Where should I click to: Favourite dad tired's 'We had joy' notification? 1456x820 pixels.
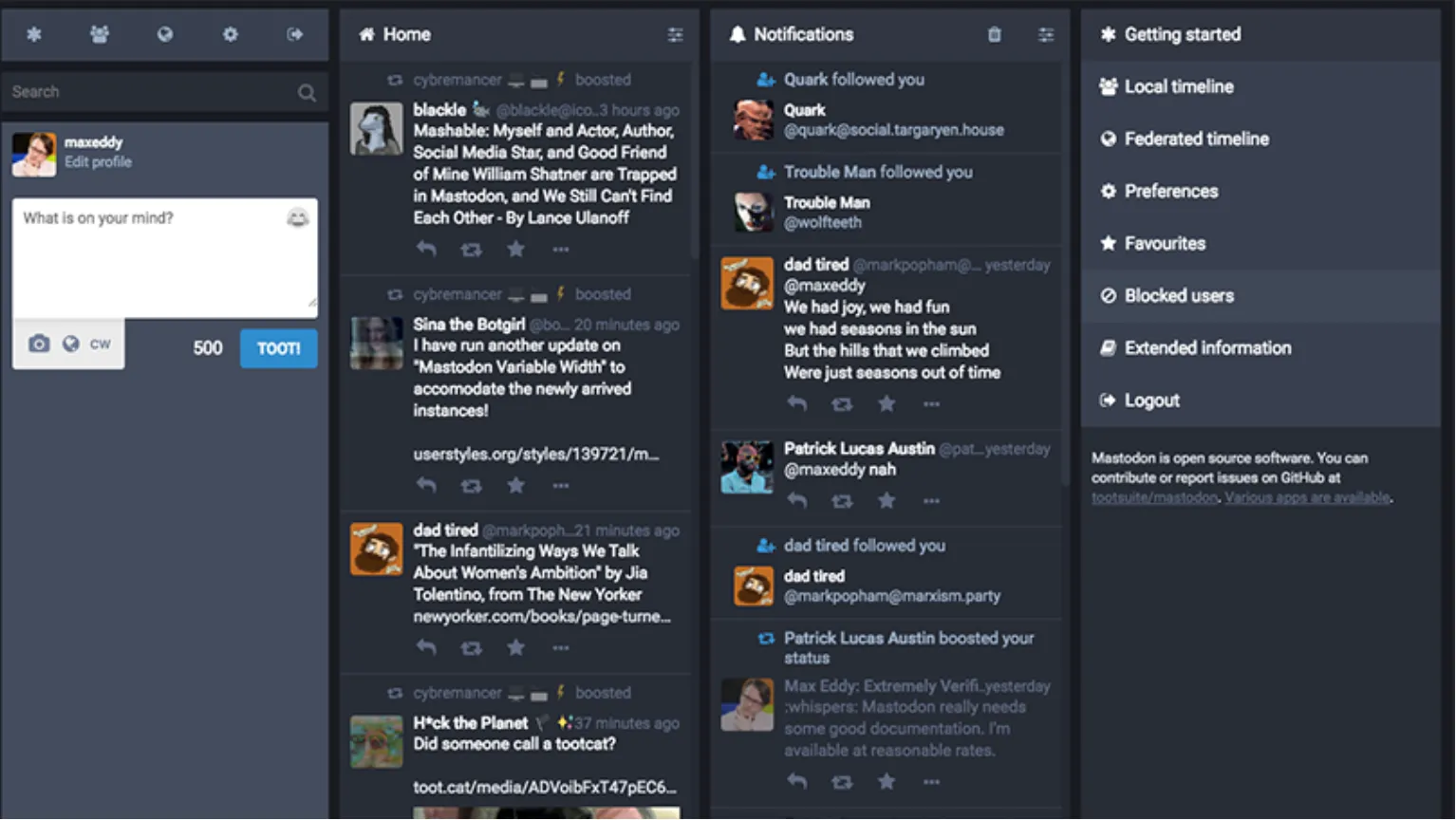coord(887,404)
